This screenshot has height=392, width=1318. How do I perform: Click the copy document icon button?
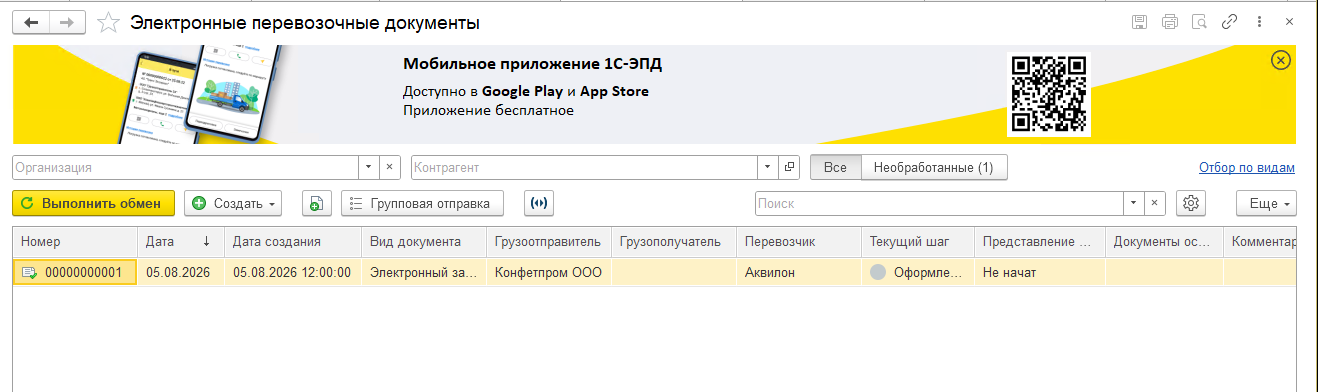click(316, 203)
